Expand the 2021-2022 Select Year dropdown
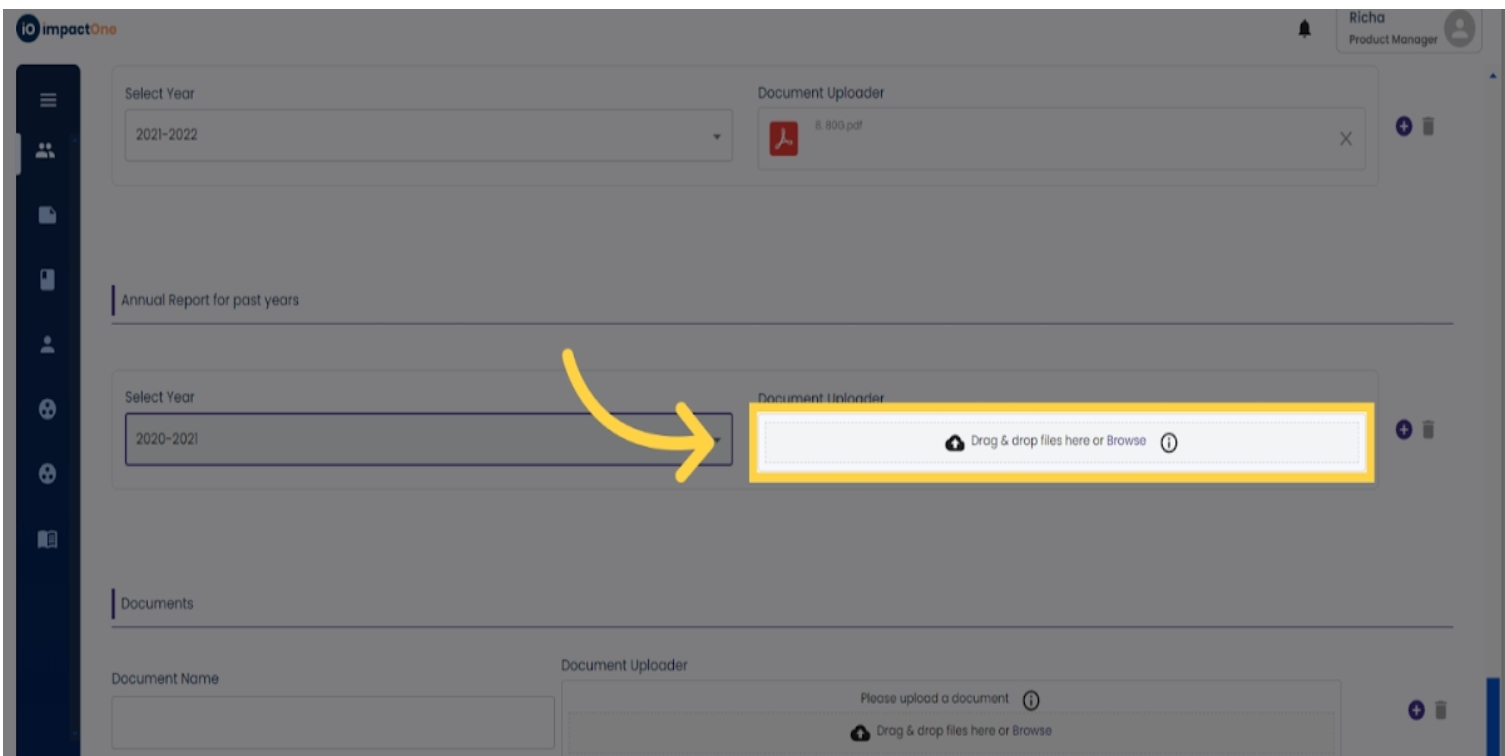Viewport: 1505px width, 756px height. pos(428,135)
